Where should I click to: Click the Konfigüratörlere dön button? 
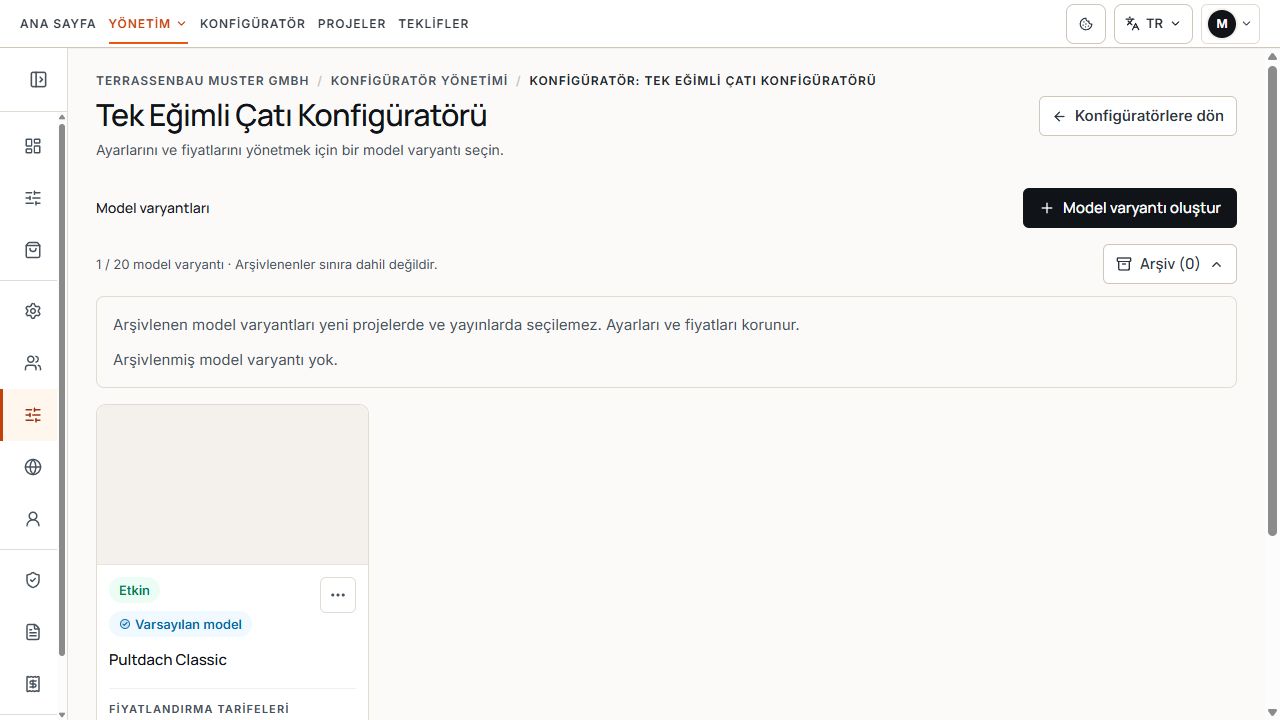pos(1138,116)
